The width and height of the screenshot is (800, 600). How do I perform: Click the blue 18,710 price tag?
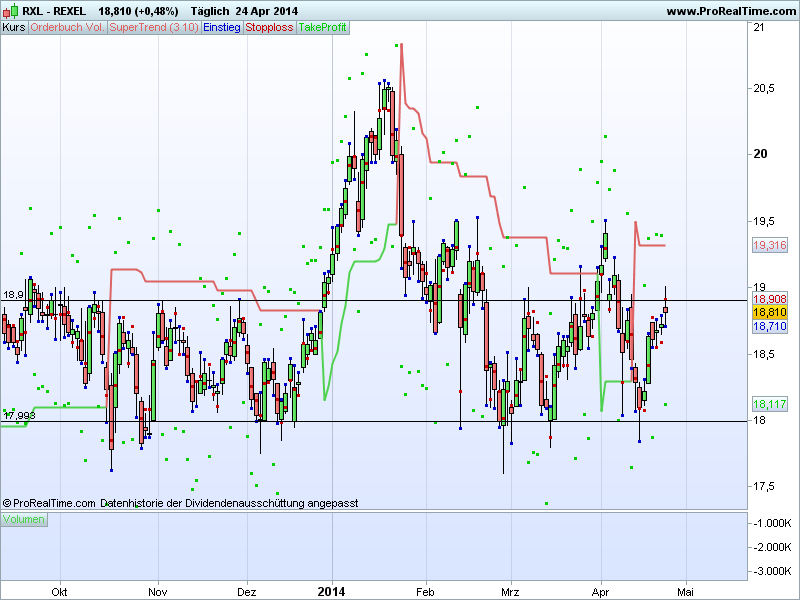[x=768, y=327]
